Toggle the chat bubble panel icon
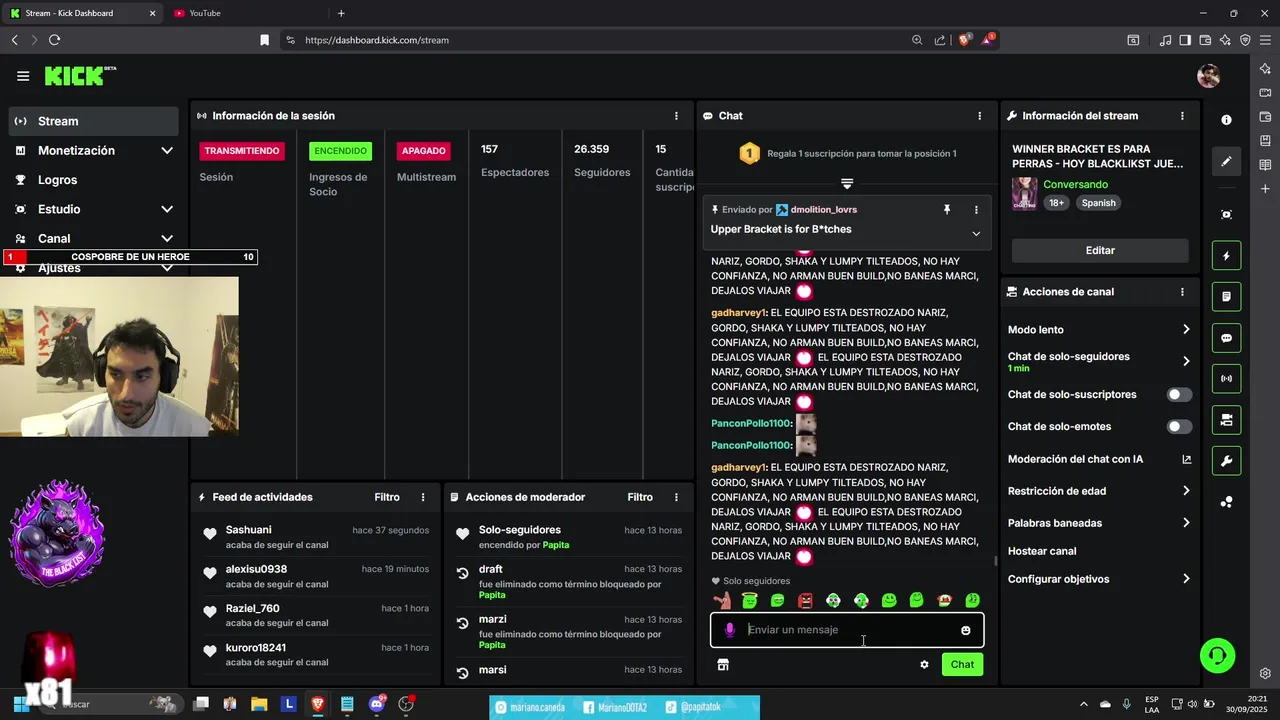 click(x=1227, y=338)
